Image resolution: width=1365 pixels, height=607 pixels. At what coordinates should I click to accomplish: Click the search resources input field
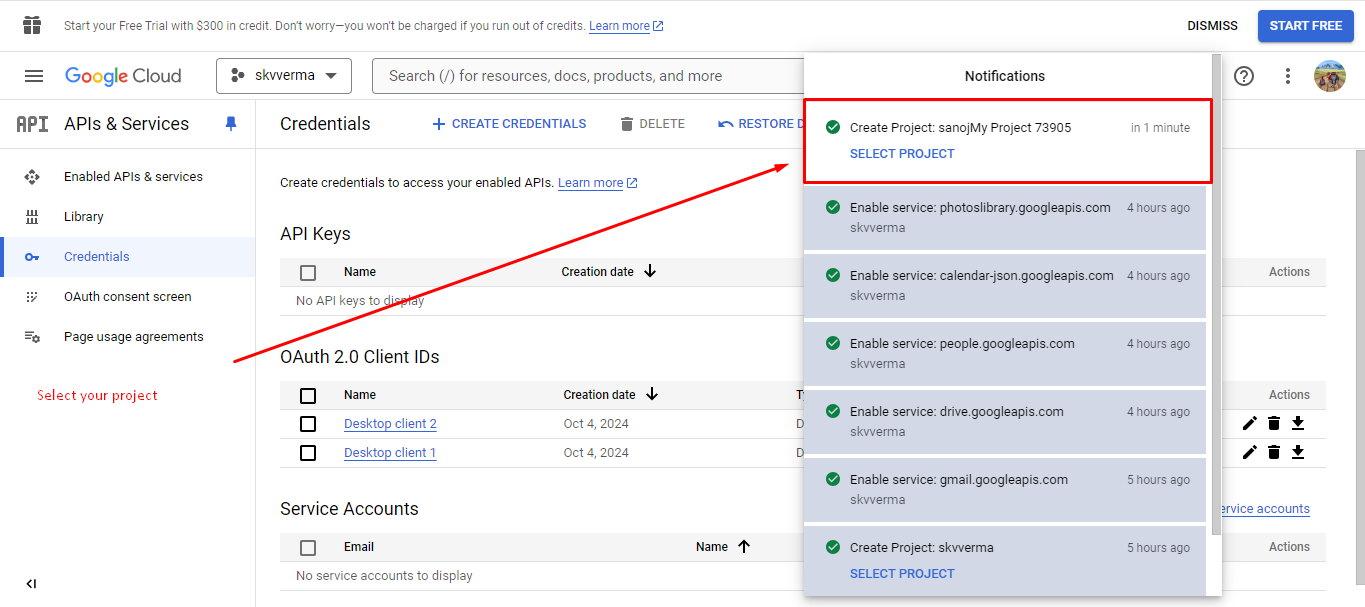coord(590,76)
